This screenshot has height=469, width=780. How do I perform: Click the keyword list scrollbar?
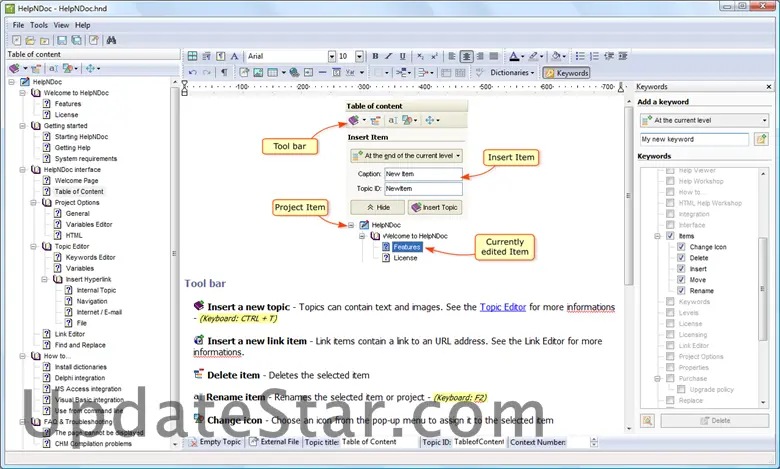[763, 288]
